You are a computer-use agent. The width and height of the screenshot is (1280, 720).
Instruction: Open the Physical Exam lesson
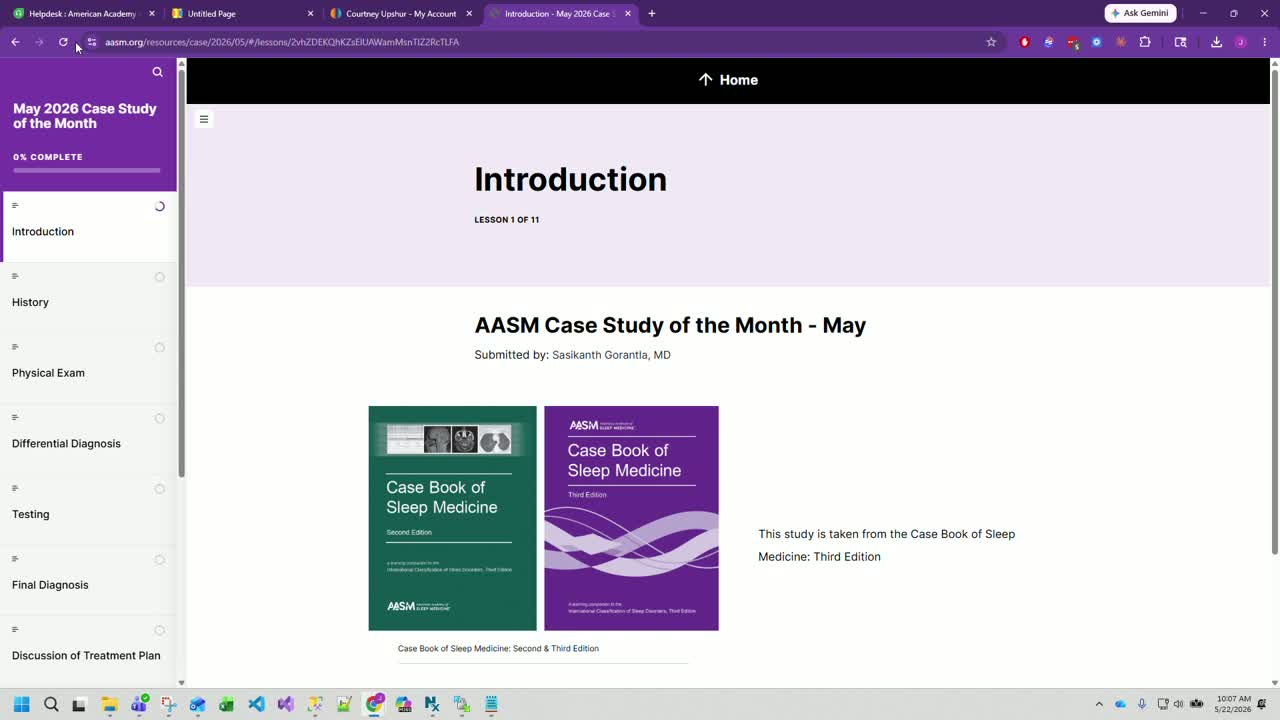(x=89, y=369)
